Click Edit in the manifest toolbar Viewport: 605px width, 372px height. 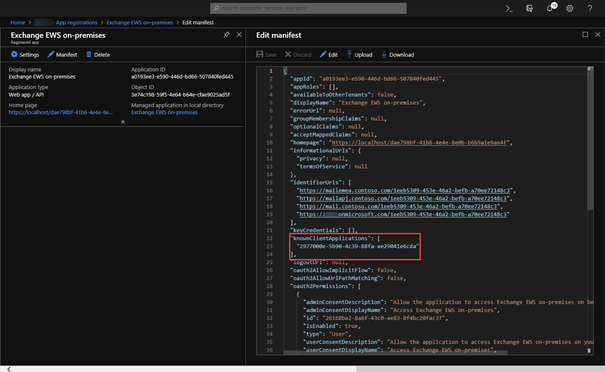tap(329, 54)
